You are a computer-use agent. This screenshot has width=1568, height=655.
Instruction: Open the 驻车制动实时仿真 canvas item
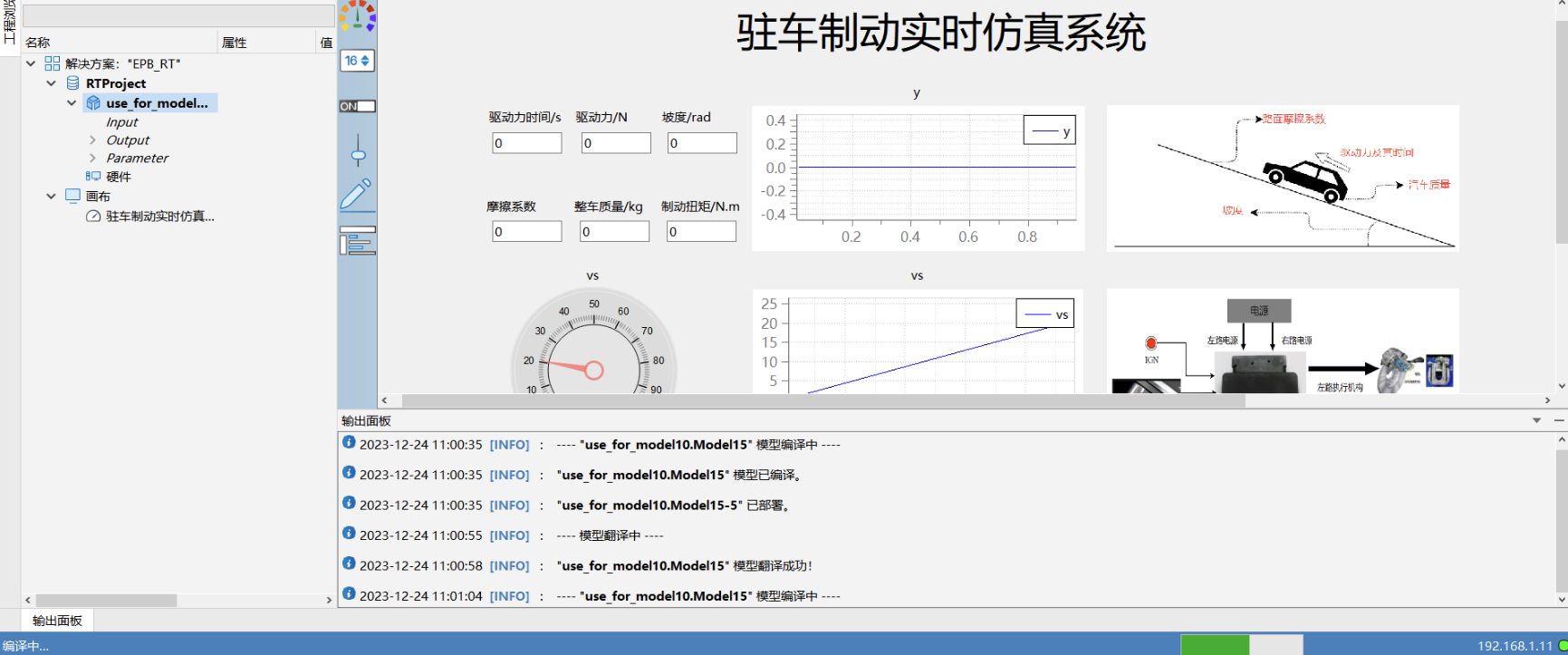coord(159,217)
